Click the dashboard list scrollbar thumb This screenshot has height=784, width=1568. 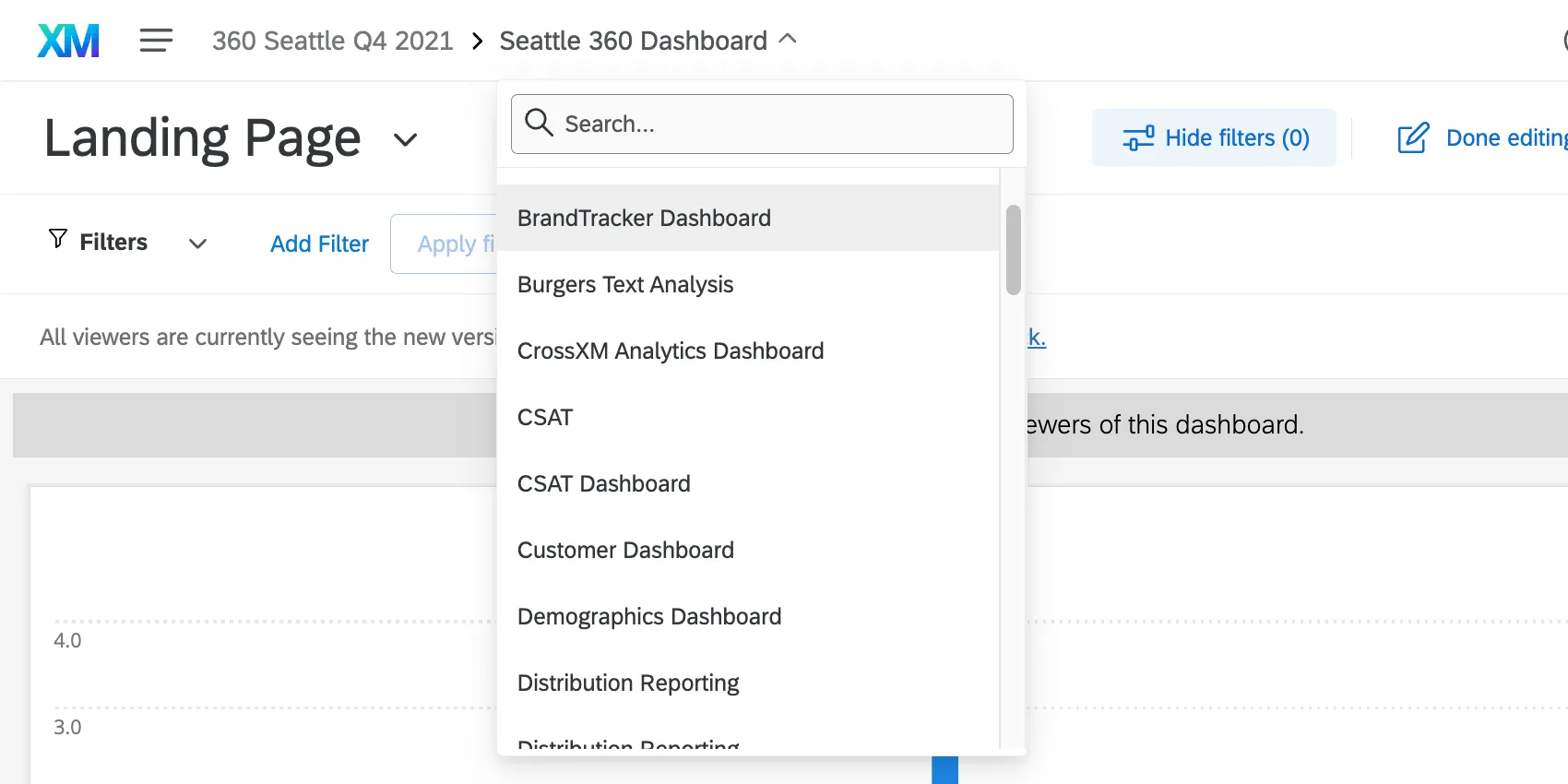coord(1013,250)
